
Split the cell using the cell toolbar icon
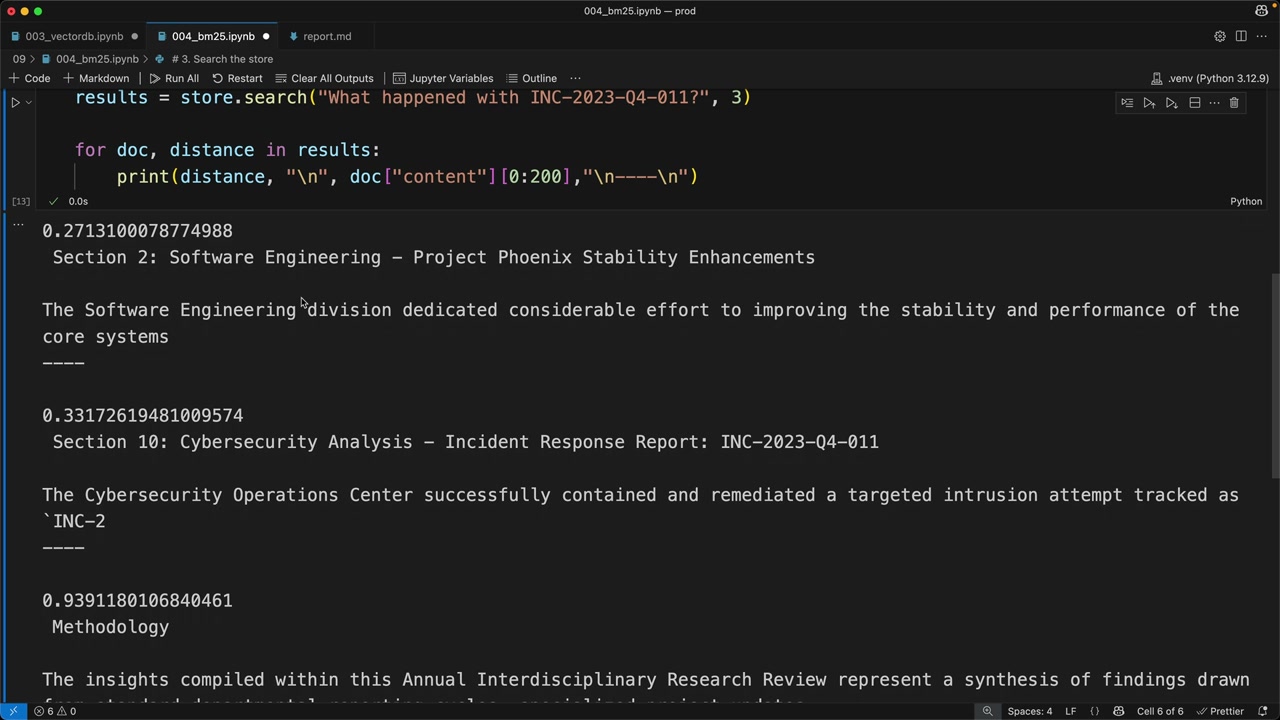click(1194, 103)
